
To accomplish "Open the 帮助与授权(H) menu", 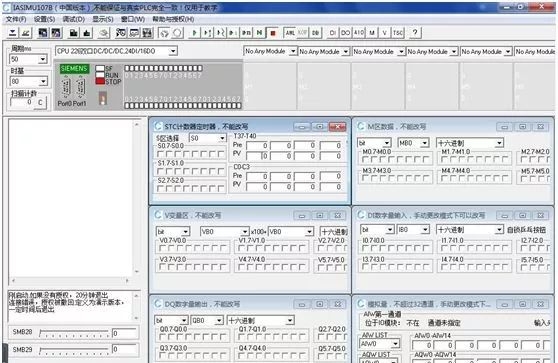I will pos(173,19).
